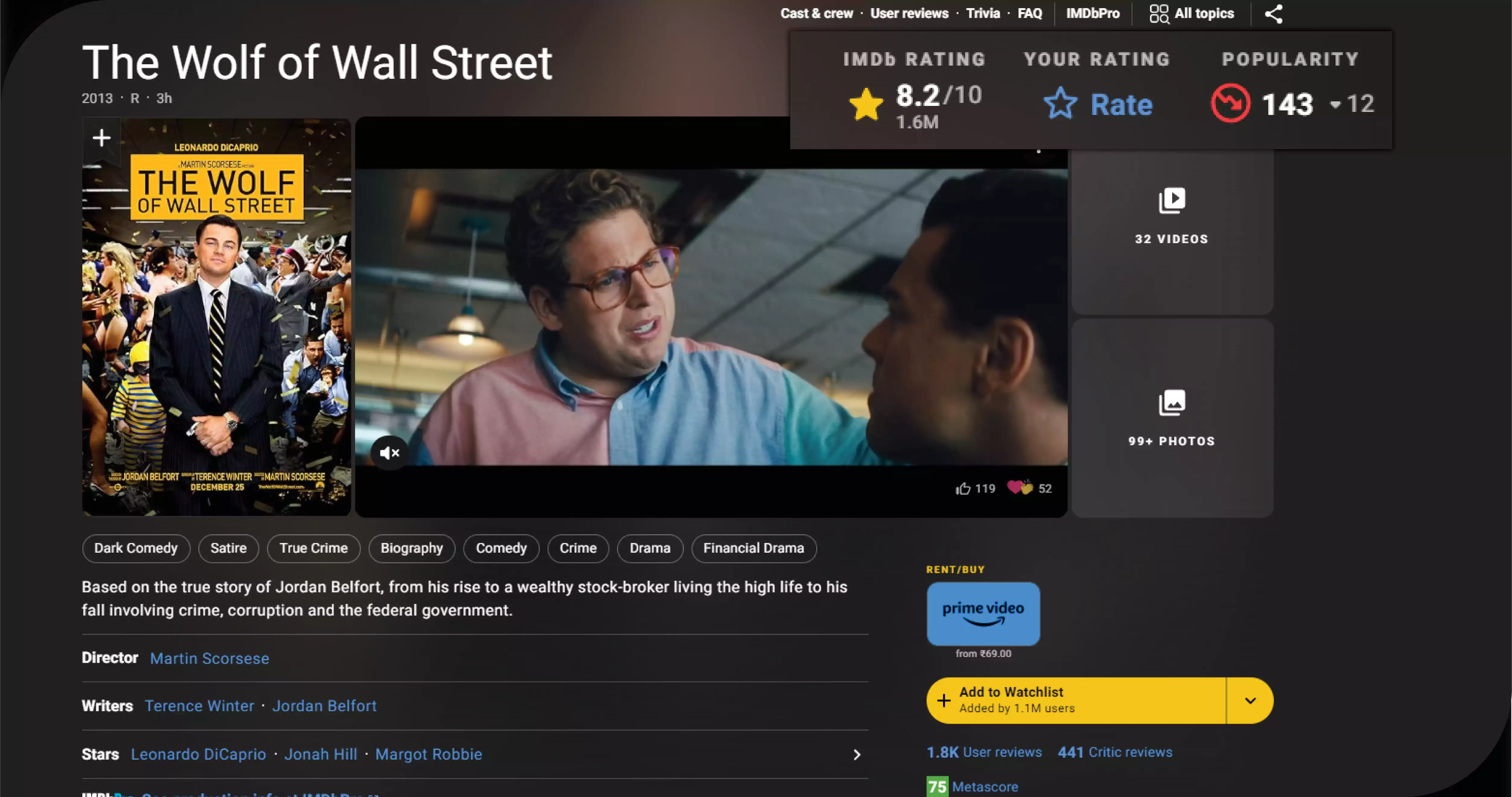Click the 2013 release year

click(x=97, y=98)
